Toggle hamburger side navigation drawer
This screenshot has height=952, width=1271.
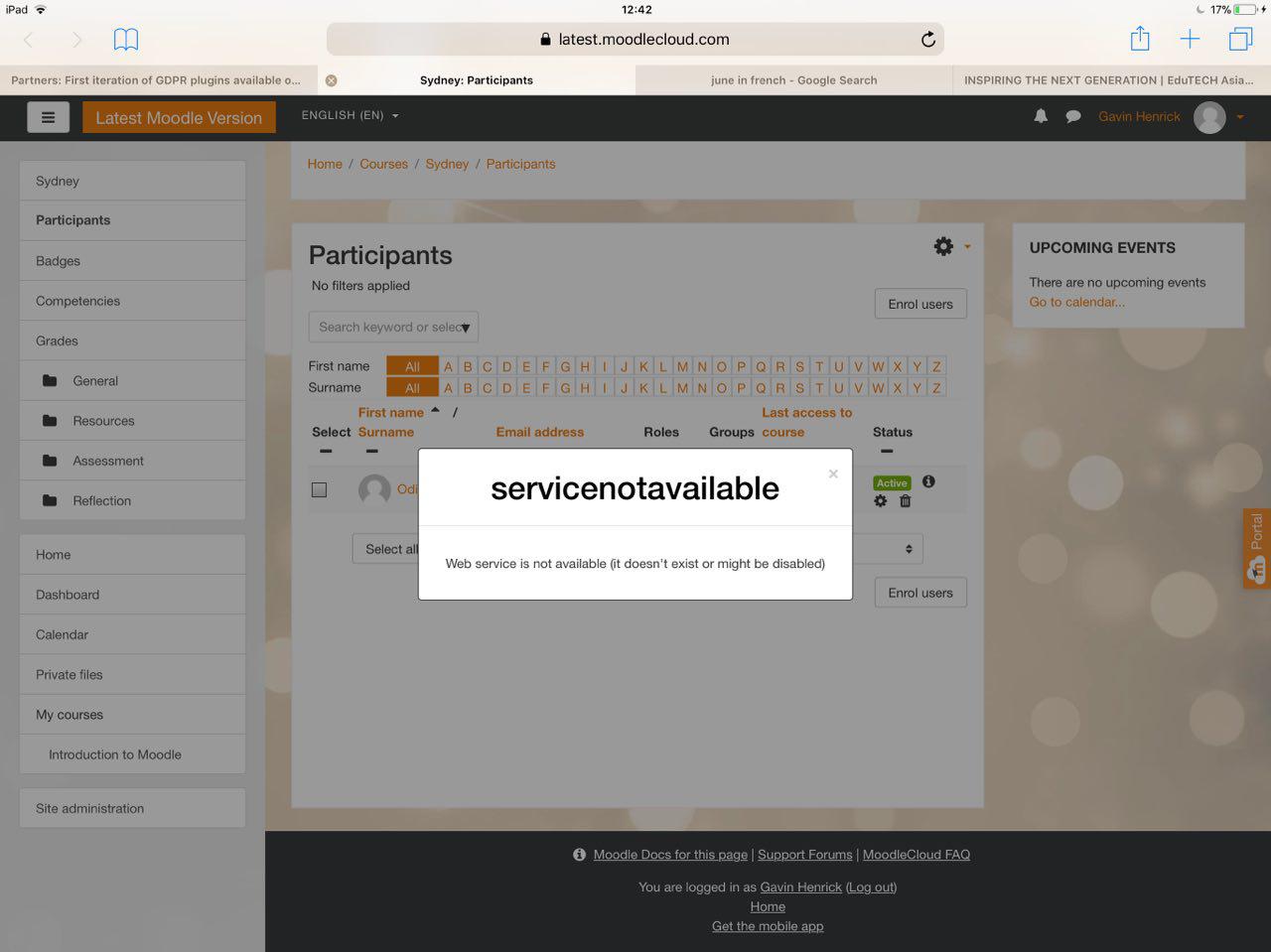[x=48, y=117]
